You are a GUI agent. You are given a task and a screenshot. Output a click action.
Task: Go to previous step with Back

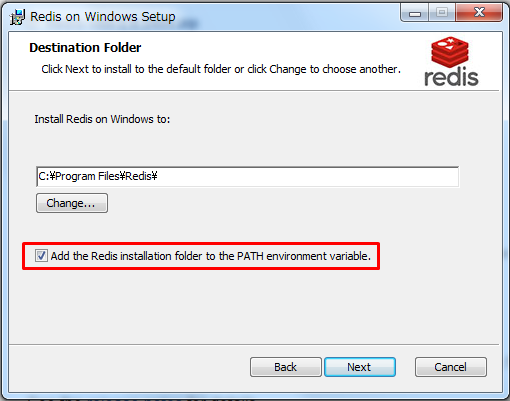[286, 367]
